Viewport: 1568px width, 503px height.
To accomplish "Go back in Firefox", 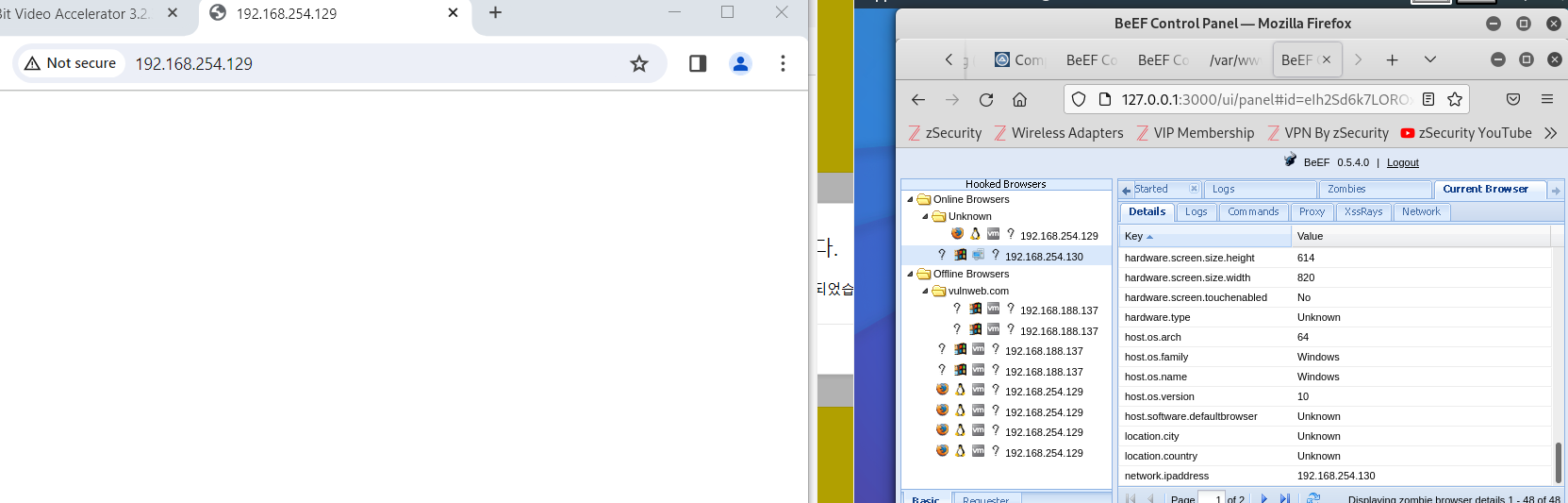I will click(x=918, y=99).
